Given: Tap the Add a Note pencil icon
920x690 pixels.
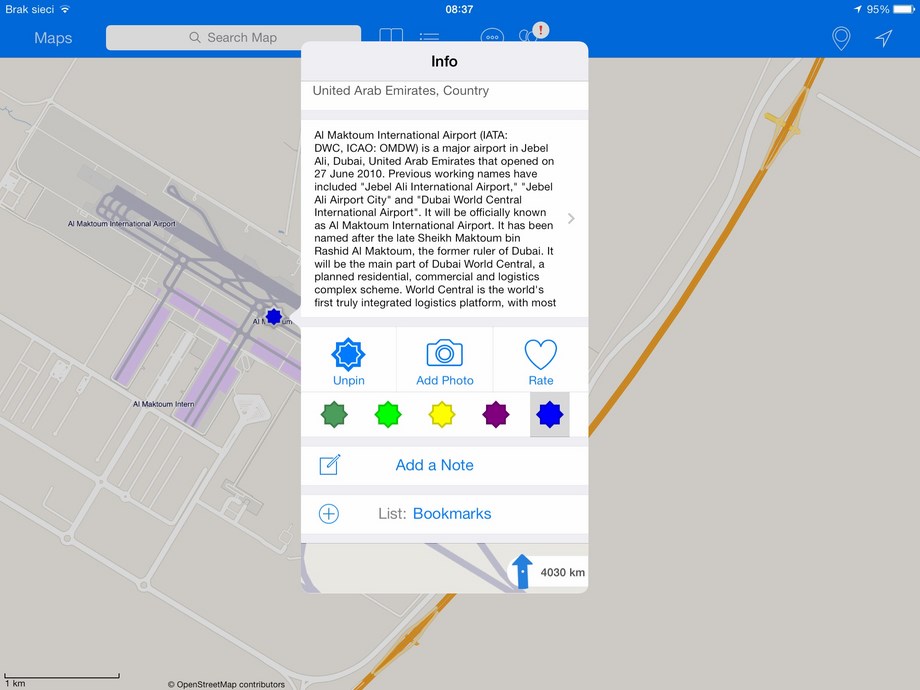Looking at the screenshot, I should tap(329, 465).
